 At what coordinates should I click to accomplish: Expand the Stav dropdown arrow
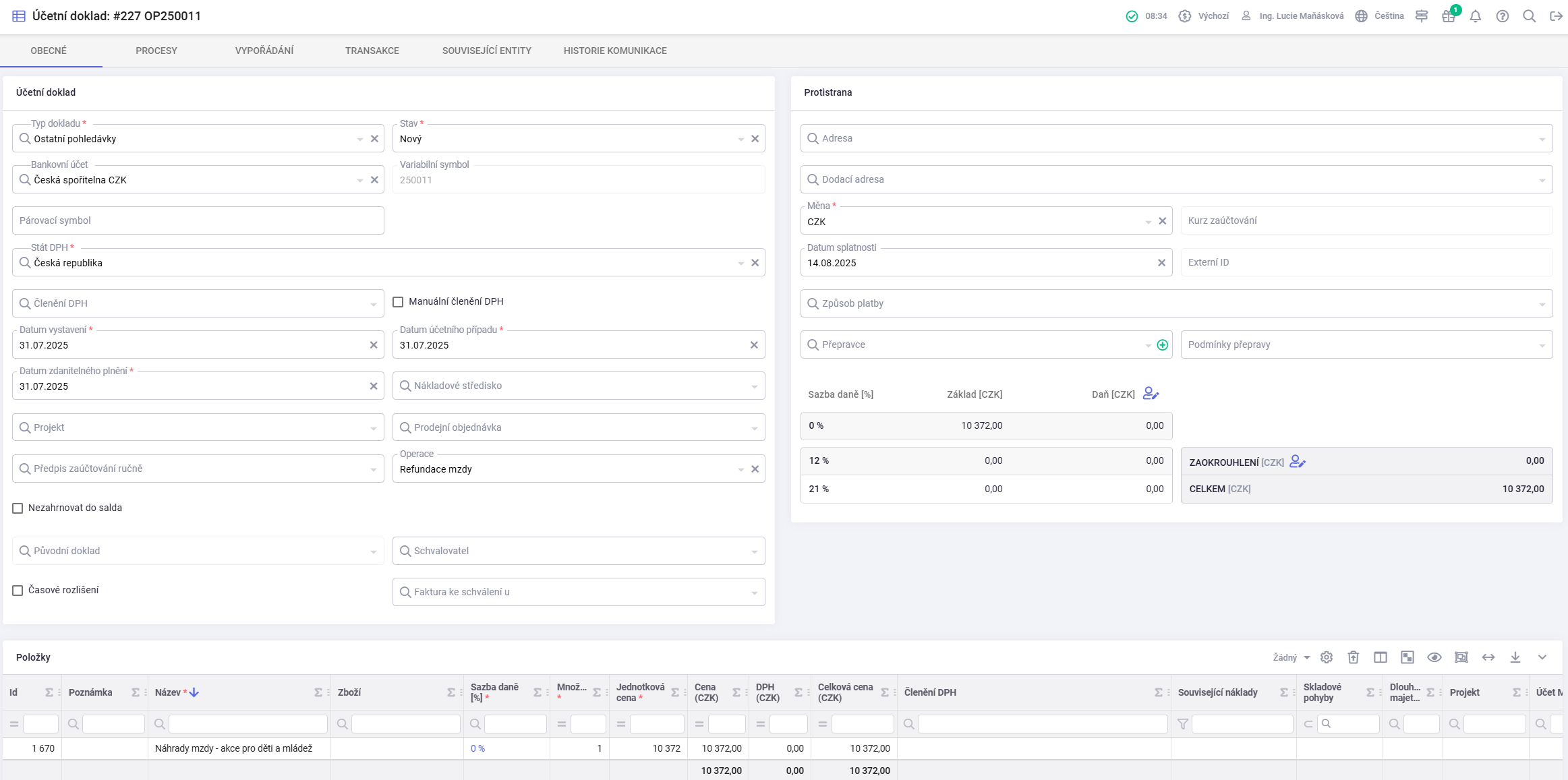pos(741,139)
